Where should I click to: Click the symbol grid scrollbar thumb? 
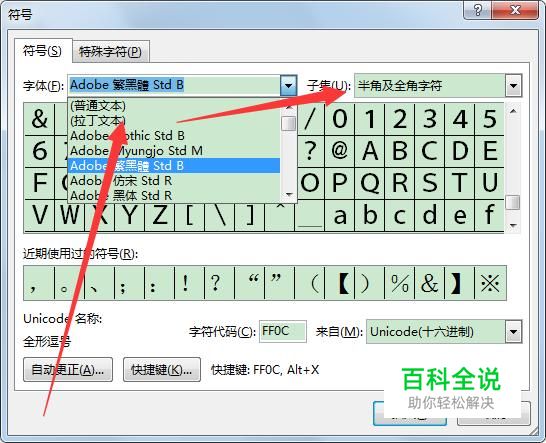click(513, 203)
